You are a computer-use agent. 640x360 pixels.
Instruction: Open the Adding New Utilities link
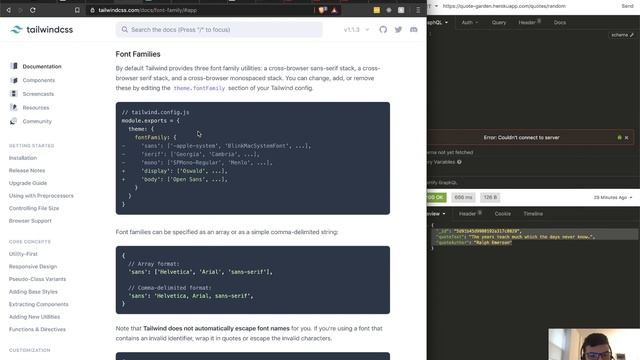(34, 317)
